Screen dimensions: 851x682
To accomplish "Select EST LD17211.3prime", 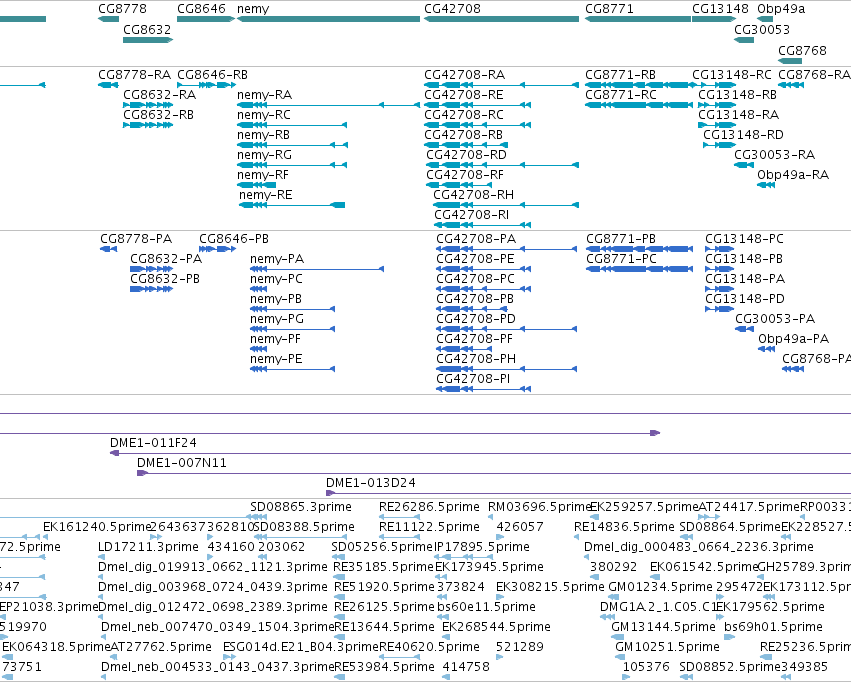I will (148, 547).
